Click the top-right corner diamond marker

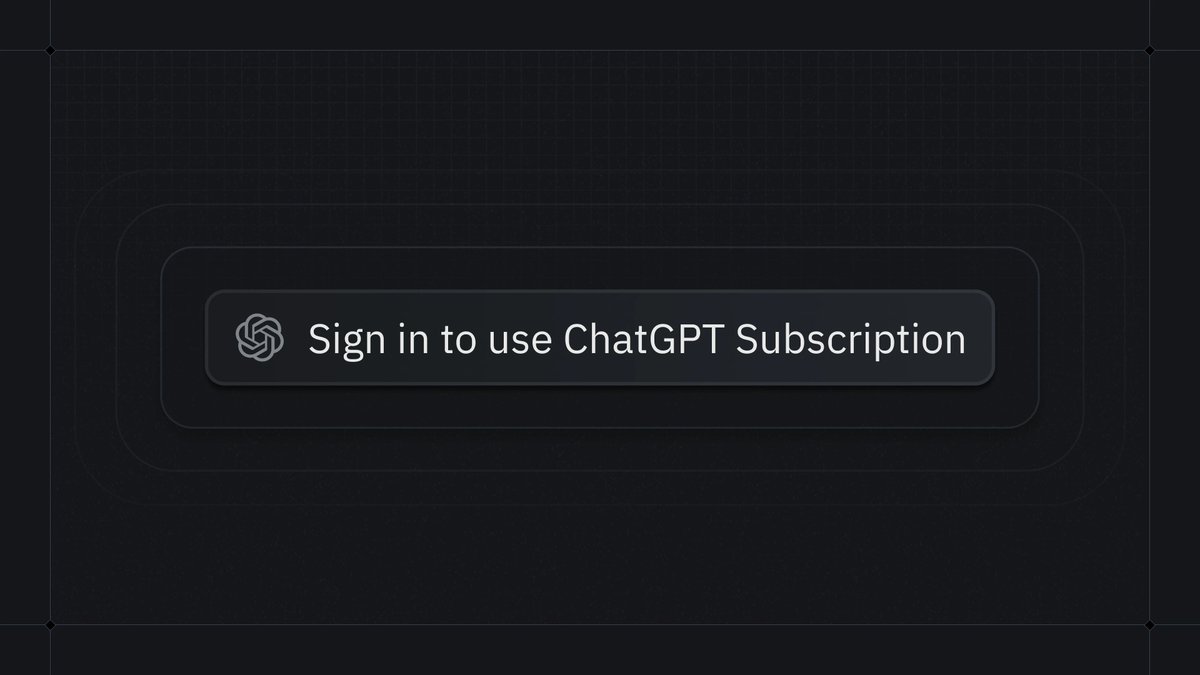tap(1149, 50)
